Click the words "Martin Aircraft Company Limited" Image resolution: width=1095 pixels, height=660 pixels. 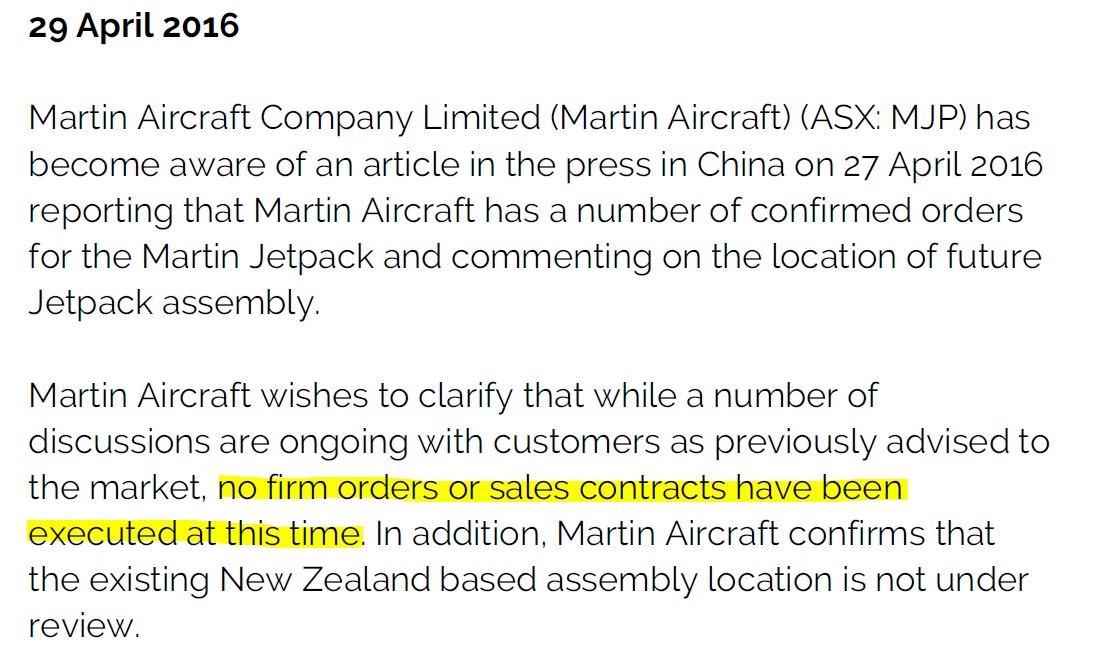pyautogui.click(x=284, y=119)
